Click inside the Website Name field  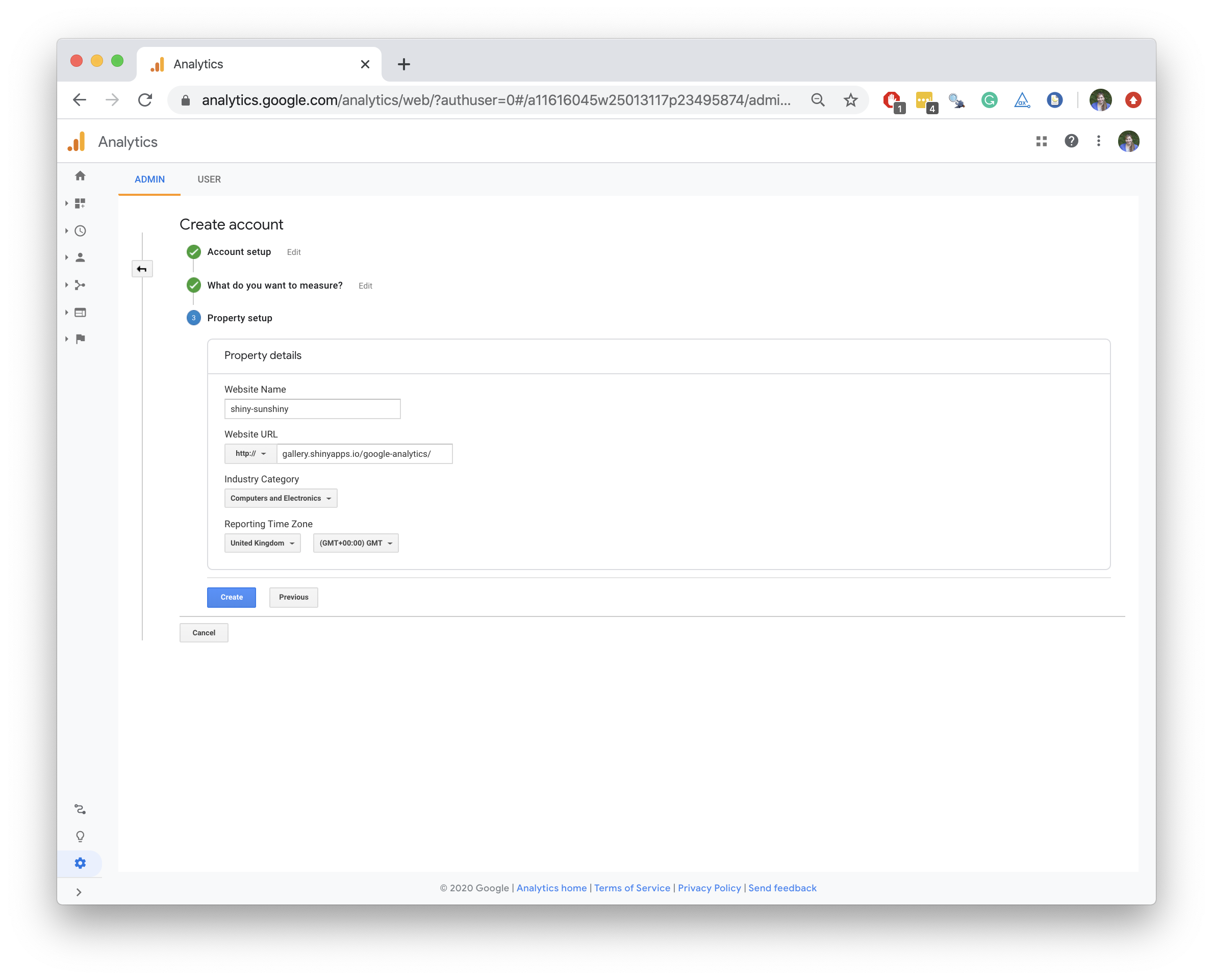click(x=312, y=408)
